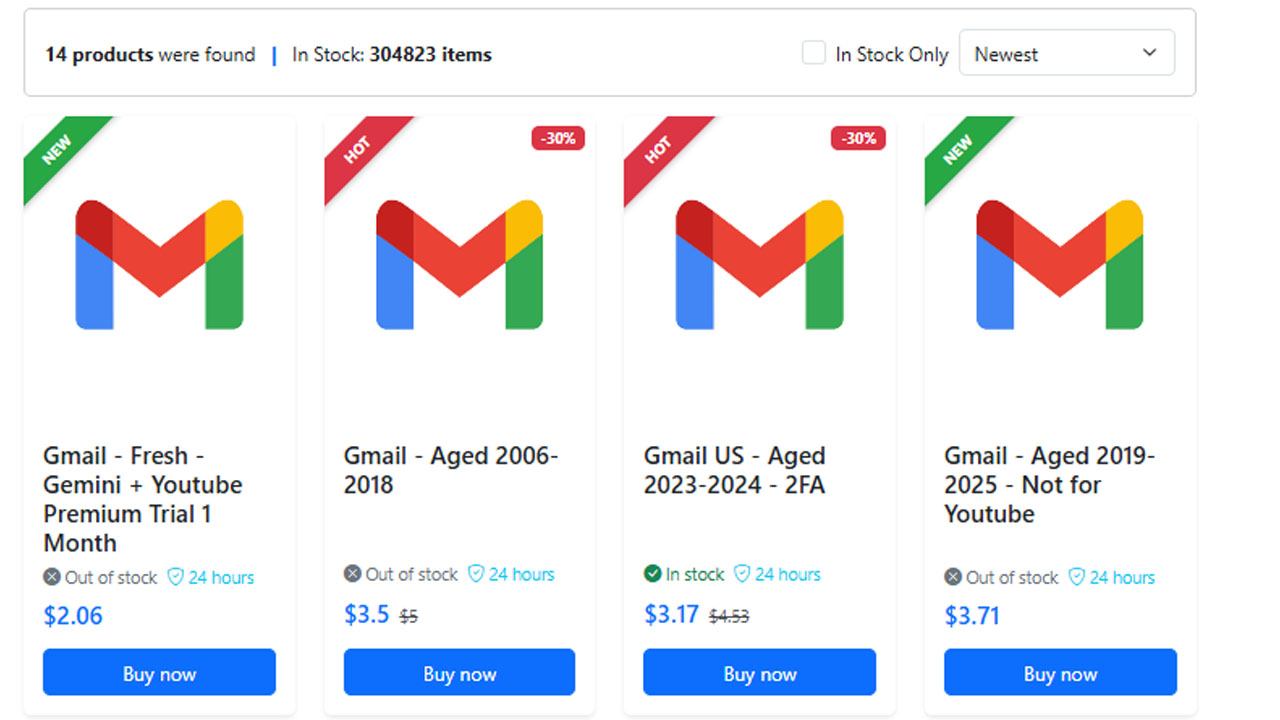Image resolution: width=1280 pixels, height=720 pixels.
Task: Click Gmail logo on Aged 2006-2018 product
Action: (460, 264)
